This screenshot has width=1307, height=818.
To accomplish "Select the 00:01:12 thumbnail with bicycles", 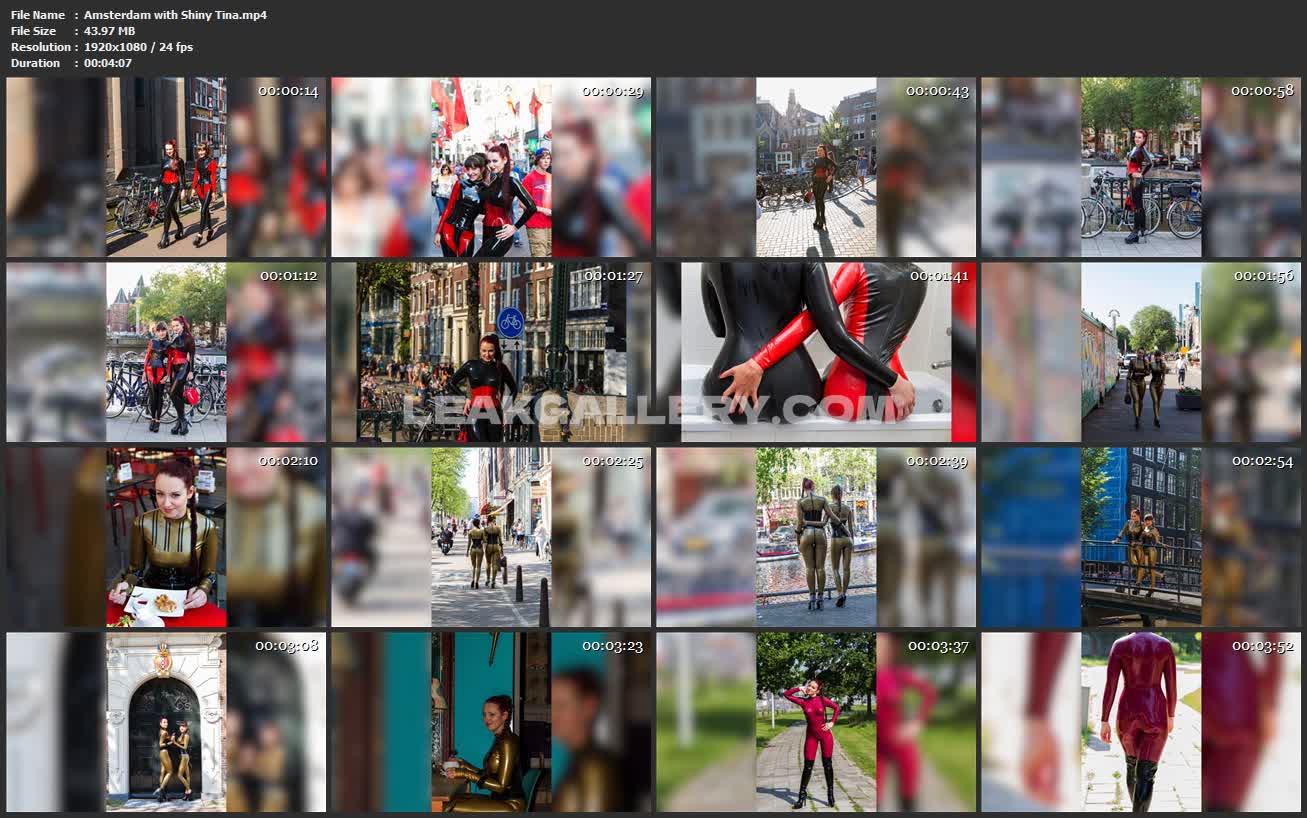I will click(166, 352).
